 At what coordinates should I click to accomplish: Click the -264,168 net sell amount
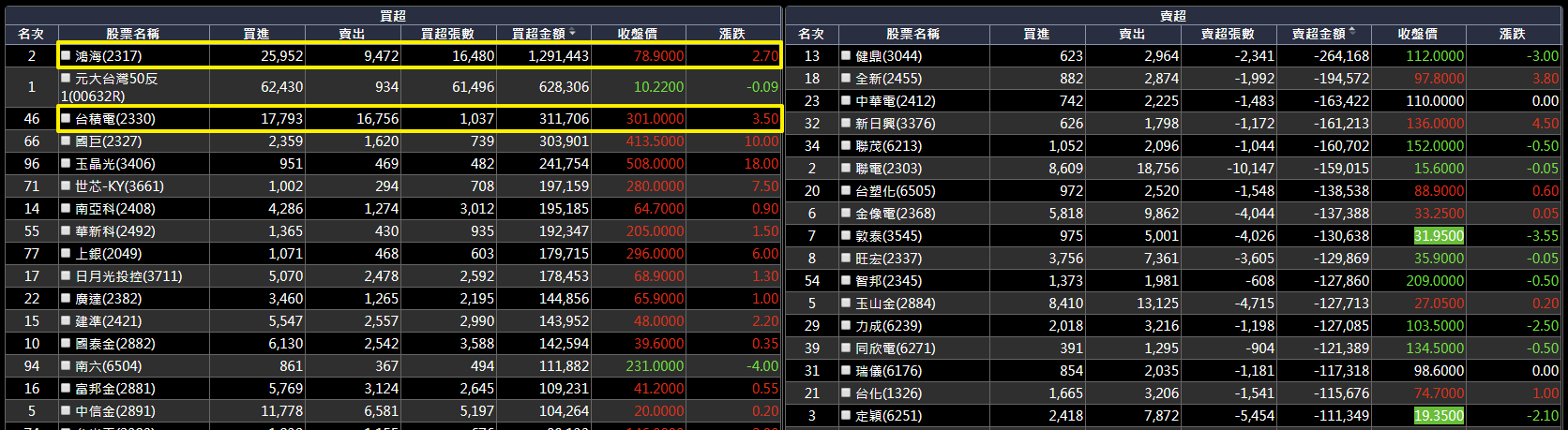(1341, 56)
